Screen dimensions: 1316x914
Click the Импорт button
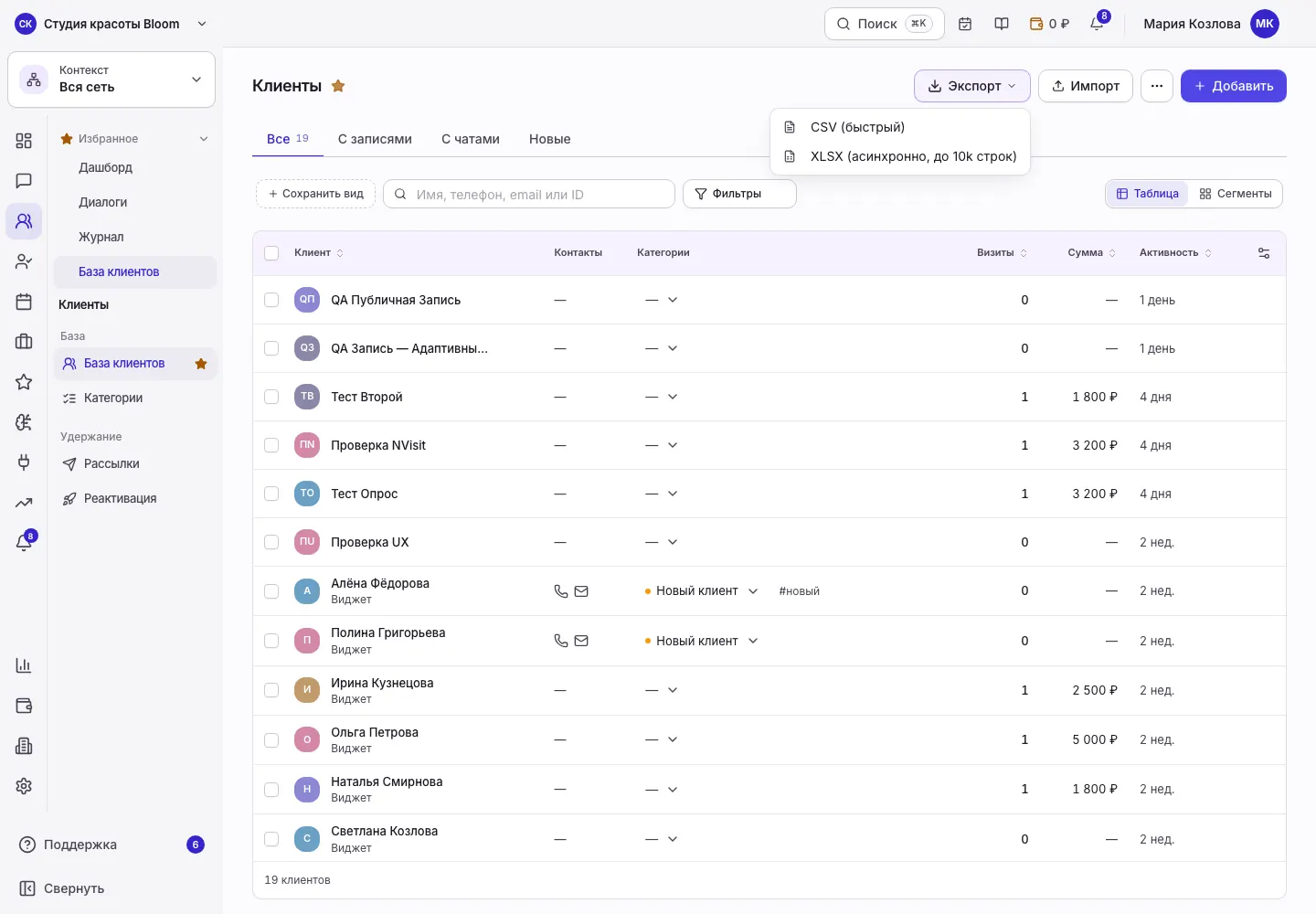coord(1086,86)
